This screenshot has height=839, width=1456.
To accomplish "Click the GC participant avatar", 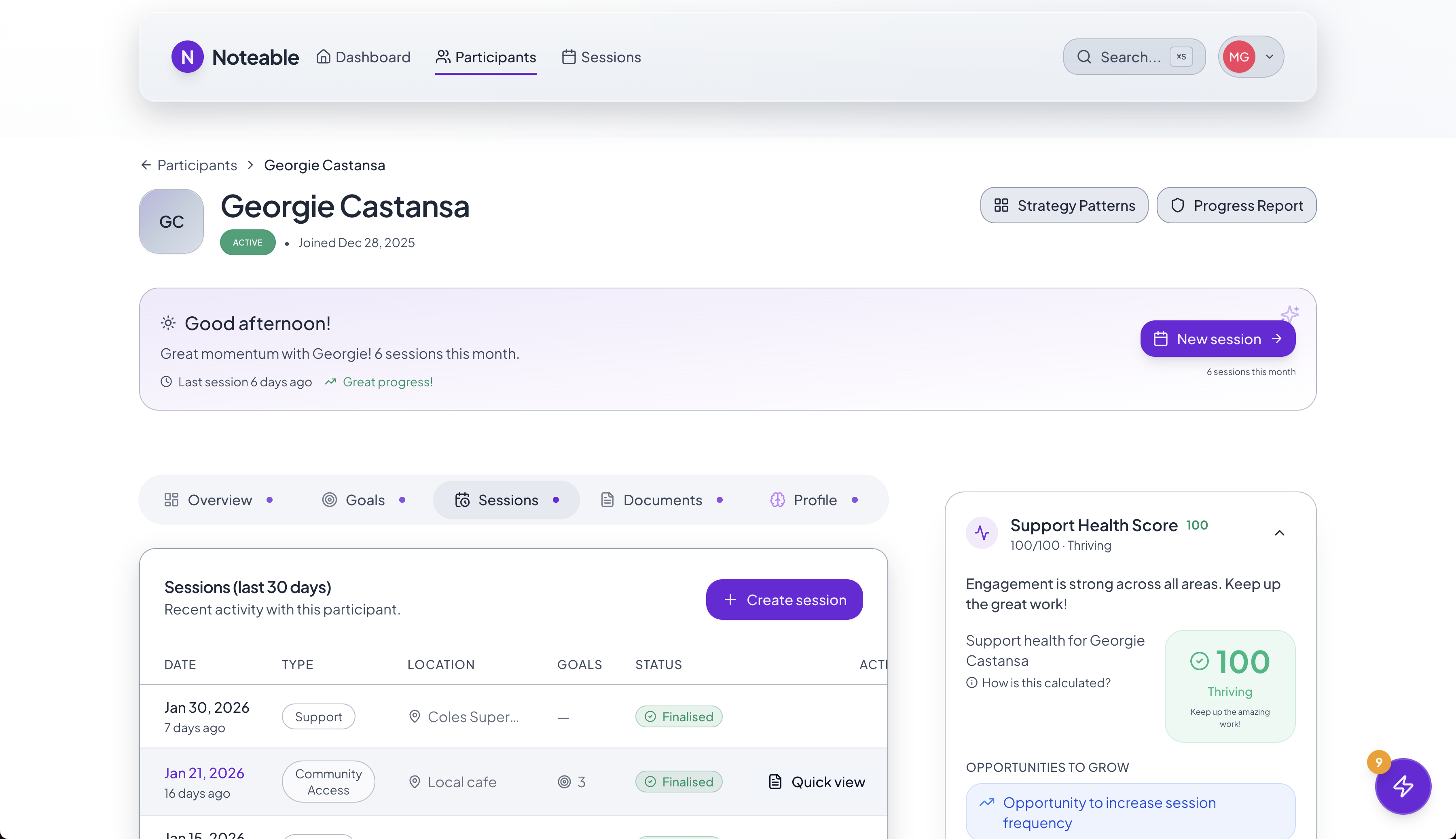I will 171,221.
